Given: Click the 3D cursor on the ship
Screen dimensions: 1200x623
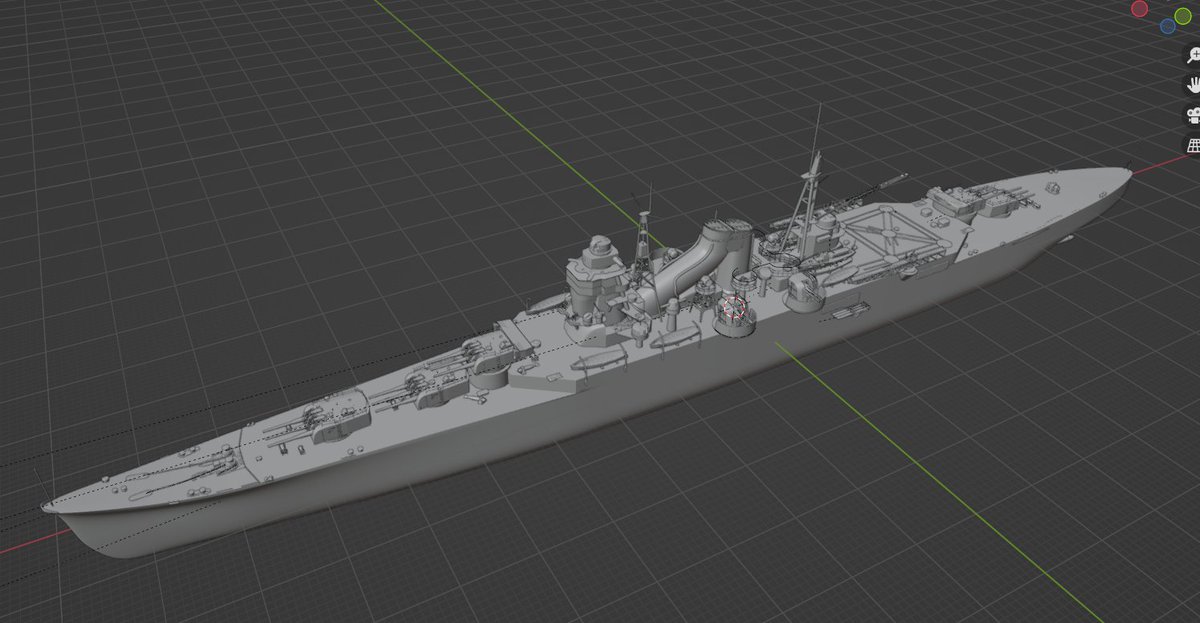Looking at the screenshot, I should point(735,309).
